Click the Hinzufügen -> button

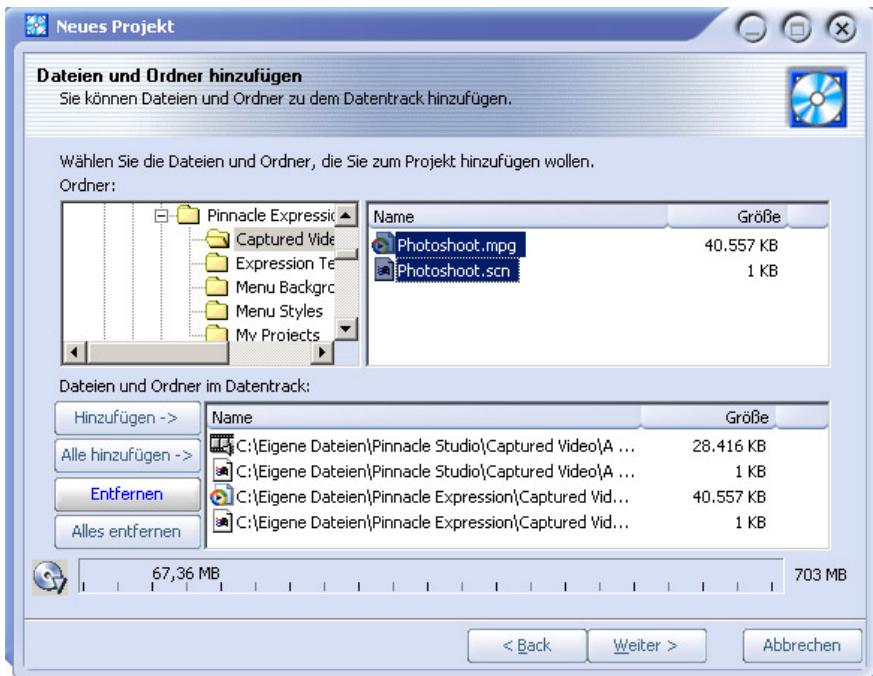pyautogui.click(x=127, y=418)
